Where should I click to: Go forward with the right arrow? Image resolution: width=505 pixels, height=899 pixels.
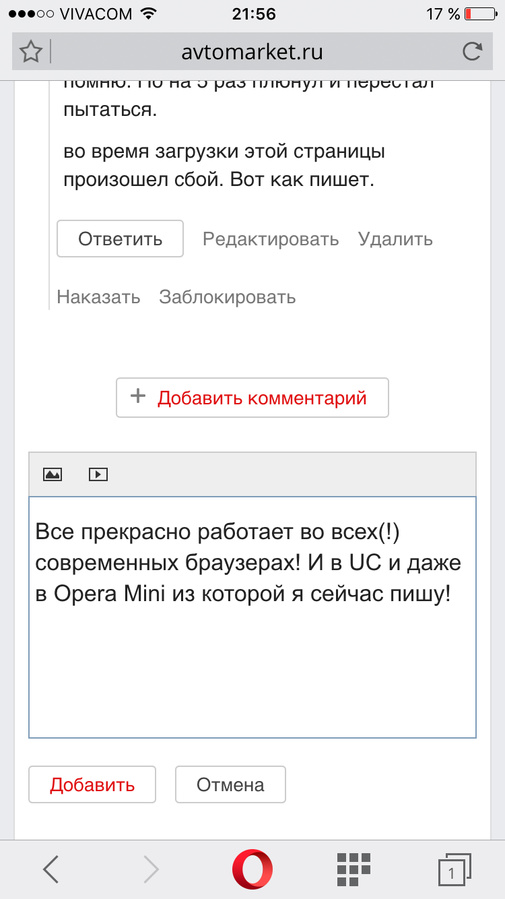click(x=151, y=869)
